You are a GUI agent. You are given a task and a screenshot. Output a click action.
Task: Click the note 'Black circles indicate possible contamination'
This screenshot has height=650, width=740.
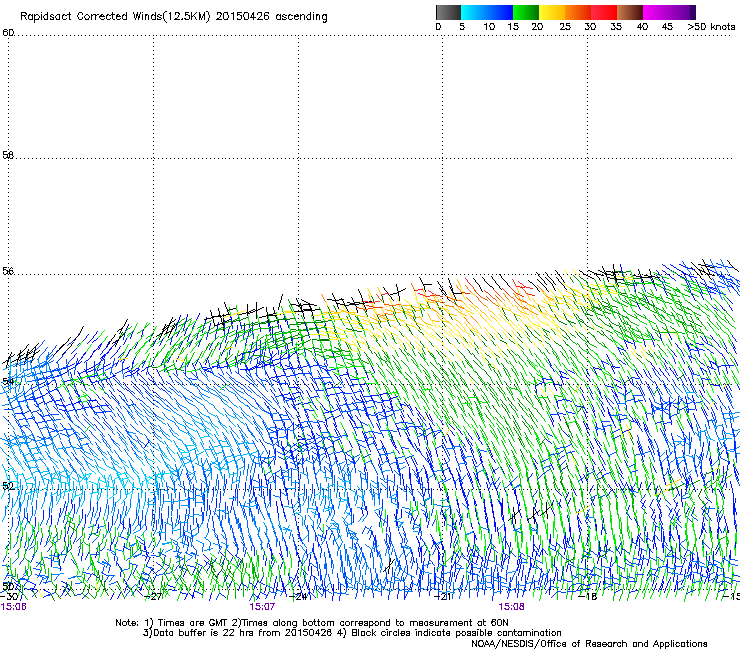(x=456, y=633)
